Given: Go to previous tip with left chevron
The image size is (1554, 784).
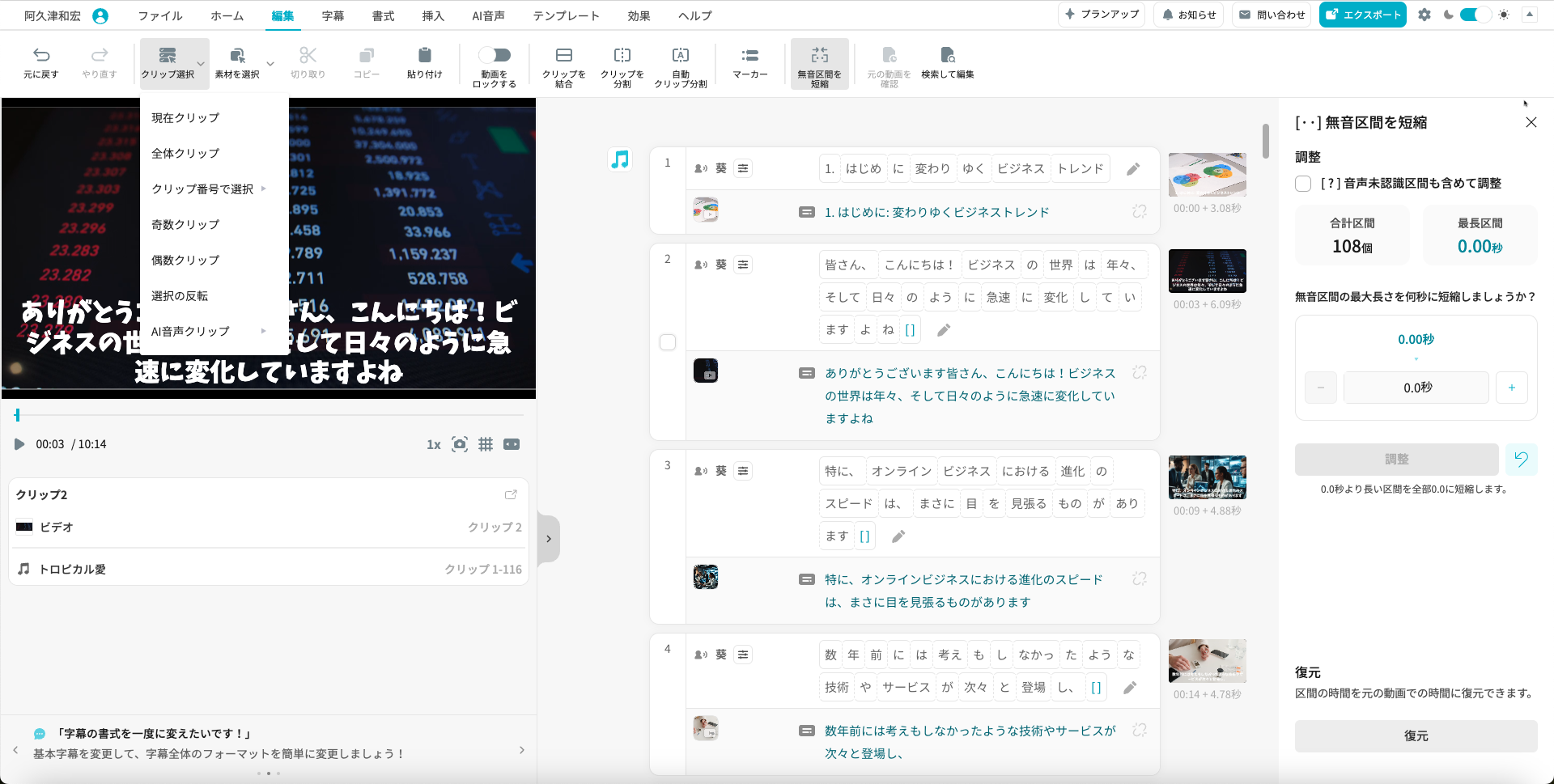Looking at the screenshot, I should (x=15, y=750).
